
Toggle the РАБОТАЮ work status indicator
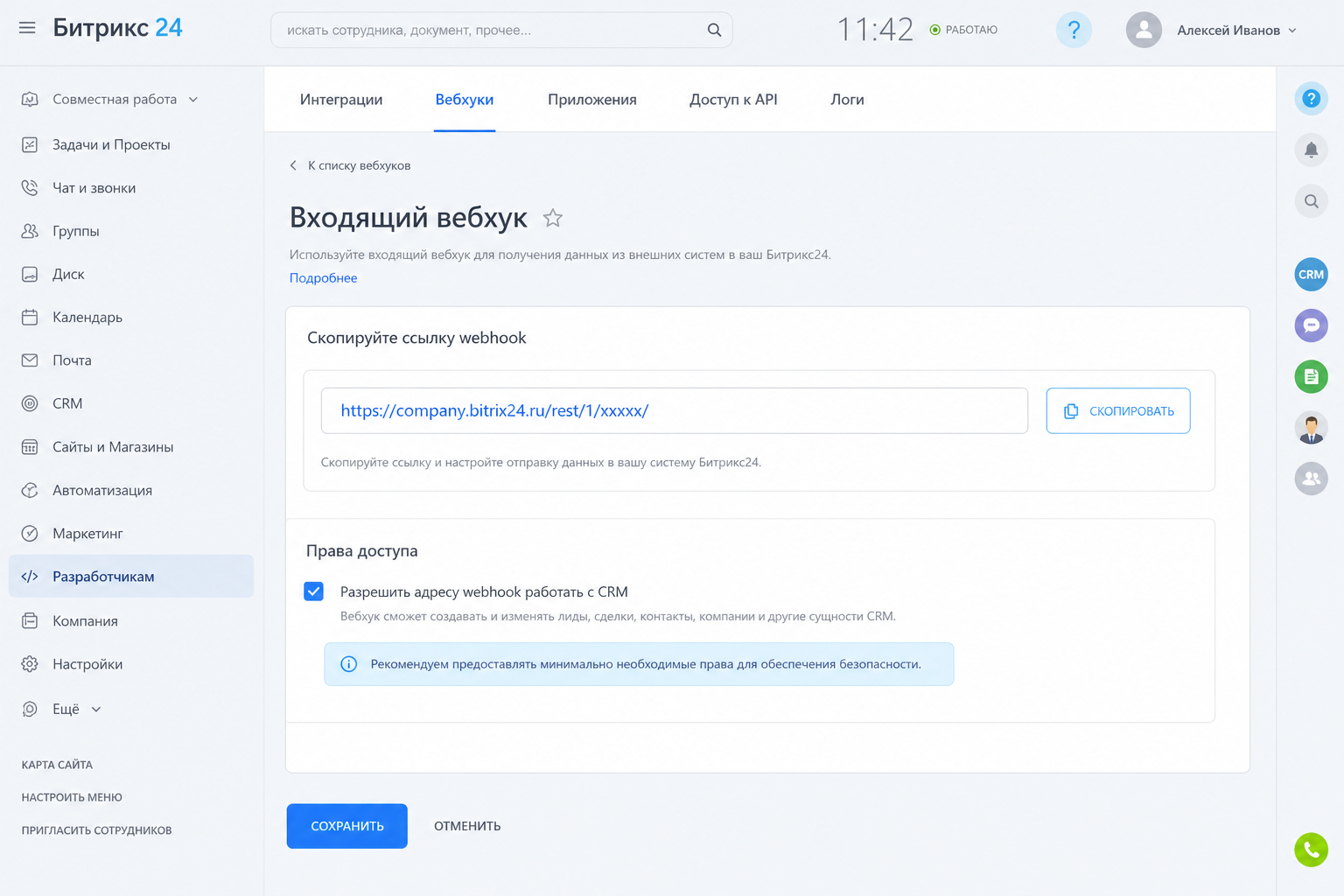point(963,30)
